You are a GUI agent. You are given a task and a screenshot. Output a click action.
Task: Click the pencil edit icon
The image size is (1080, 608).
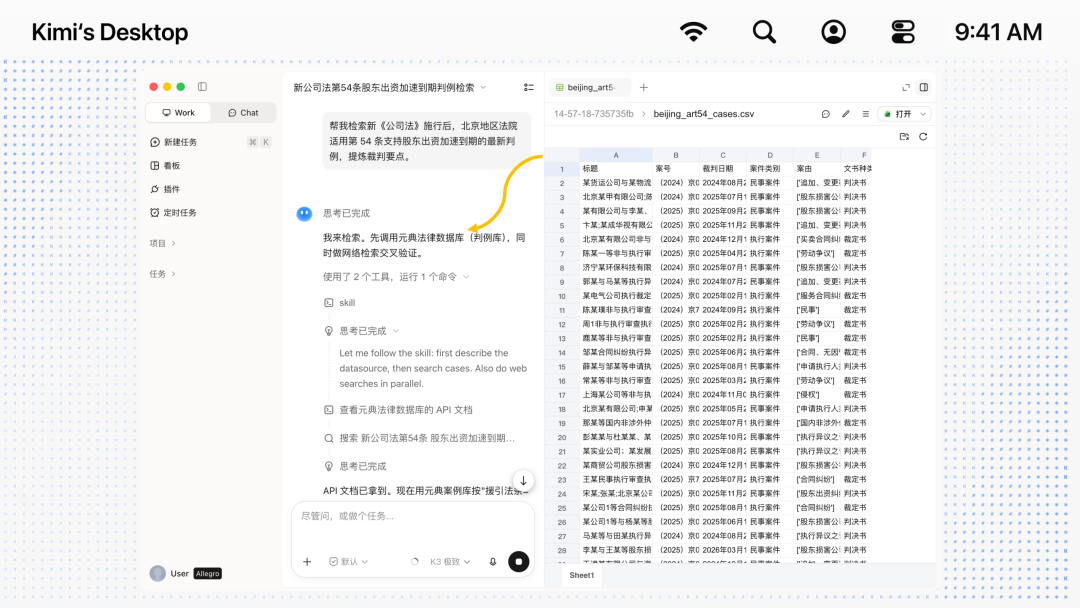tap(846, 114)
